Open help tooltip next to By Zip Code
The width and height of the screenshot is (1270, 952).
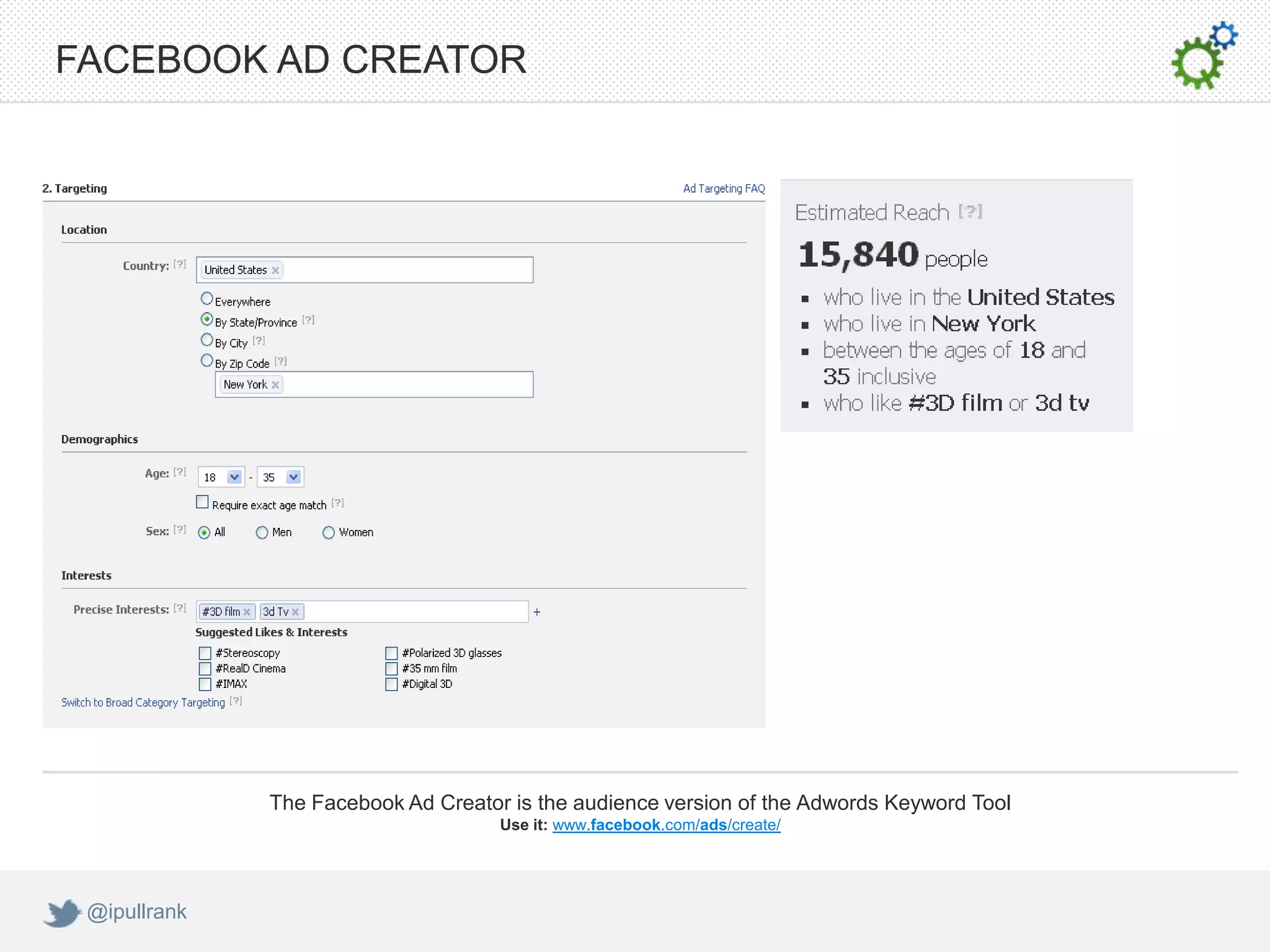click(x=280, y=361)
